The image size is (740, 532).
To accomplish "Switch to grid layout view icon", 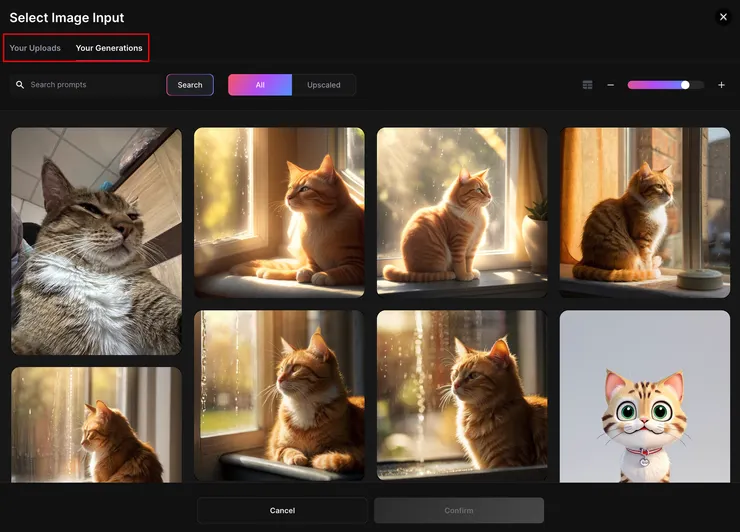I will [x=588, y=85].
